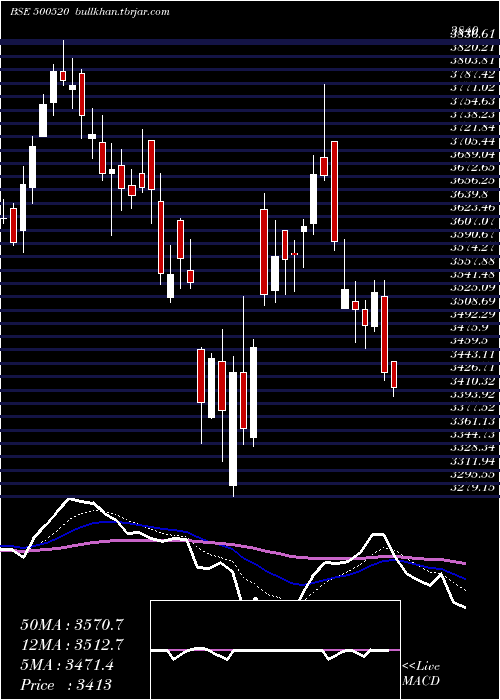Click the 3787.42 price axis label
Image resolution: width=500 pixels, height=700 pixels.
(472, 74)
